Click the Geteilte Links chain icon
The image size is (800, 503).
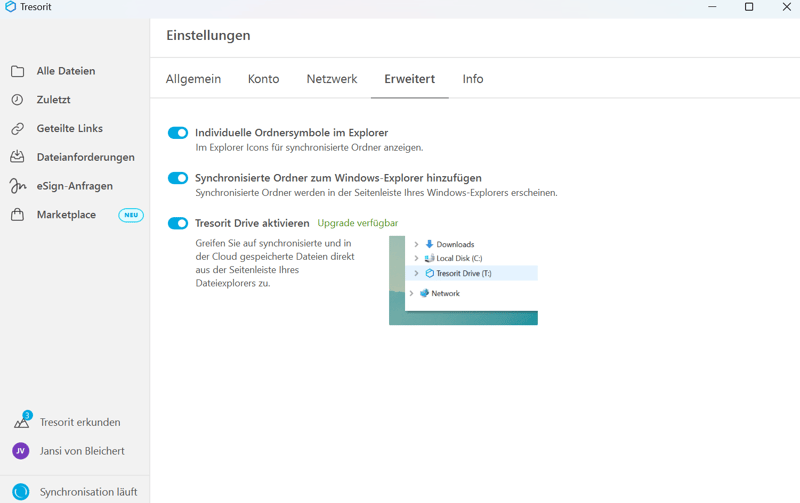(17, 129)
